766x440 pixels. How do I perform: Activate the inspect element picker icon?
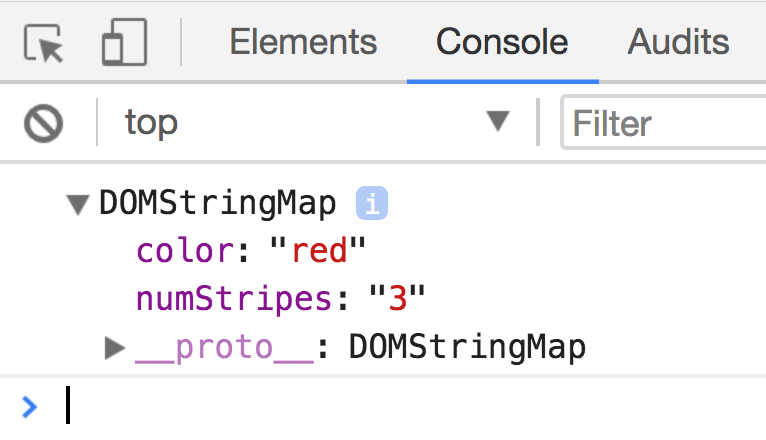point(43,43)
